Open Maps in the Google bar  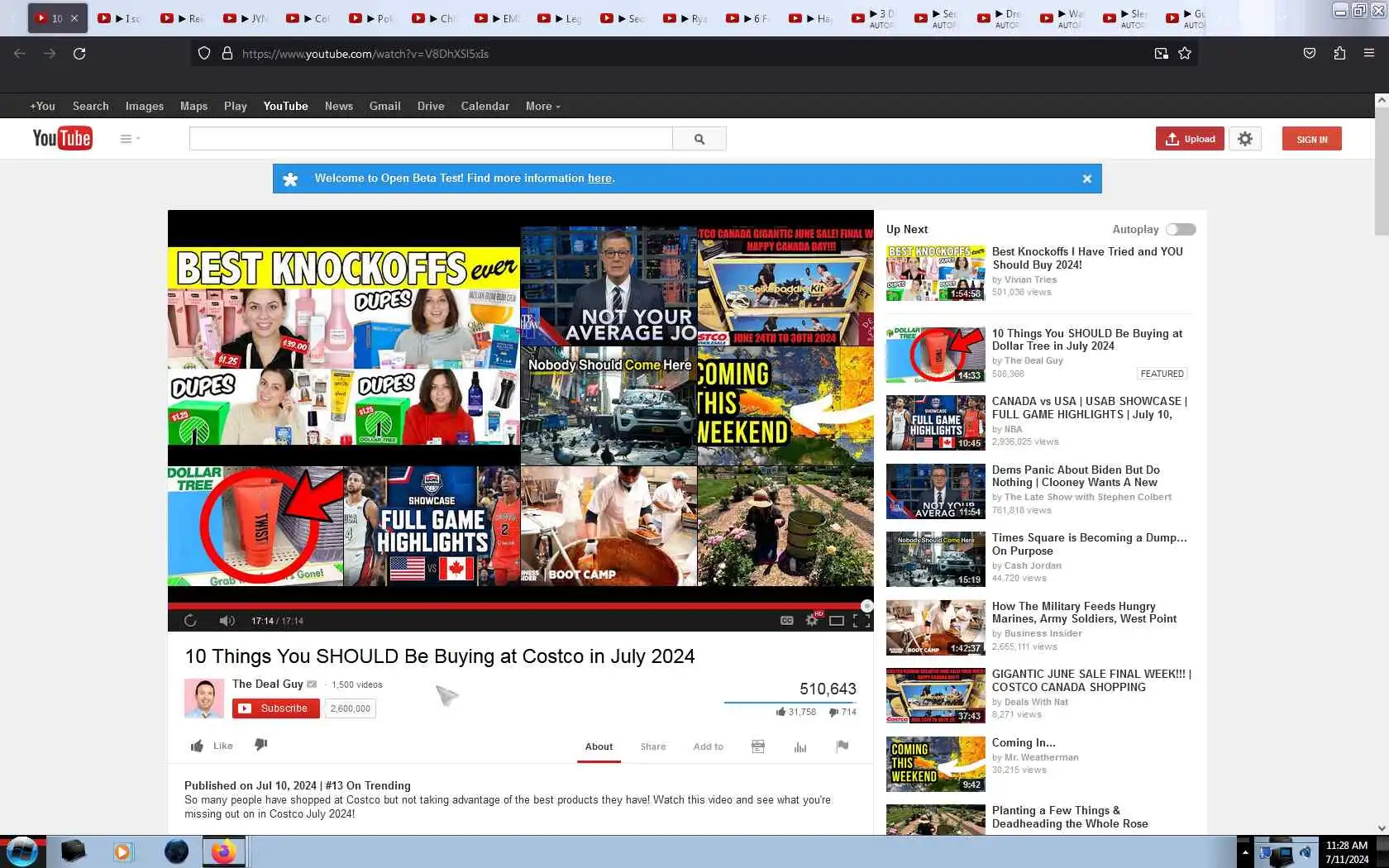tap(194, 106)
